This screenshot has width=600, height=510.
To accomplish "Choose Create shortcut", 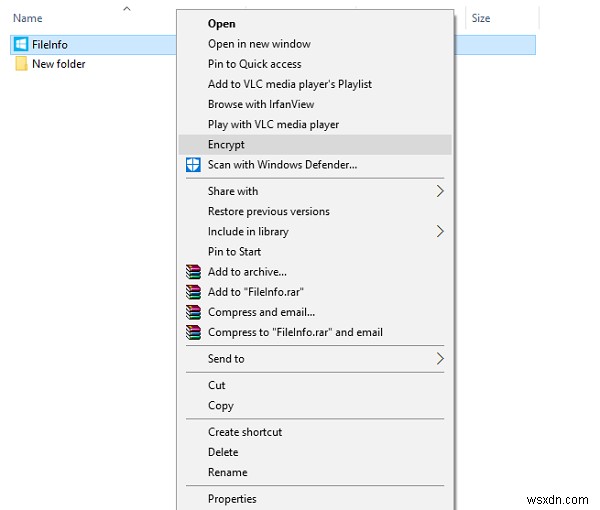I will point(315,432).
